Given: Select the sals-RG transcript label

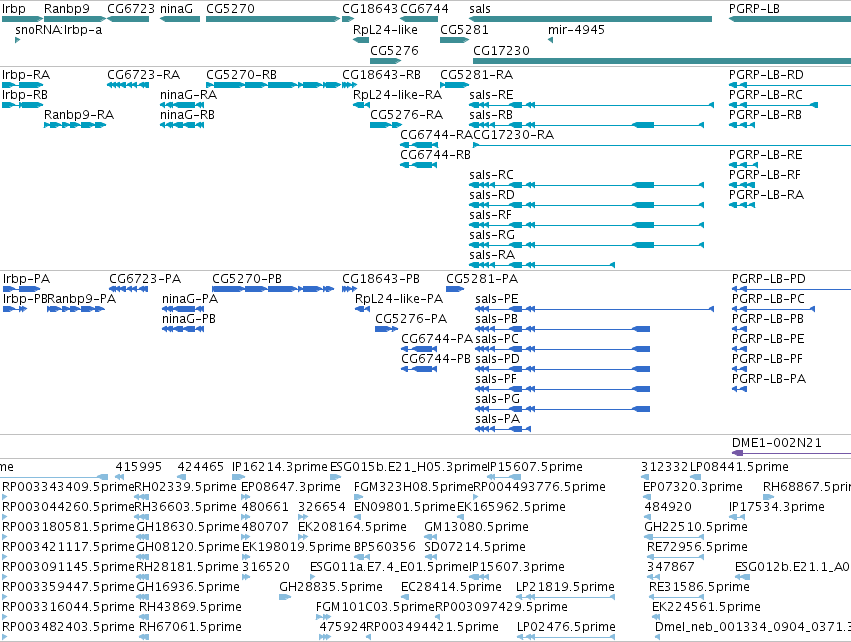Looking at the screenshot, I should click(x=492, y=235).
